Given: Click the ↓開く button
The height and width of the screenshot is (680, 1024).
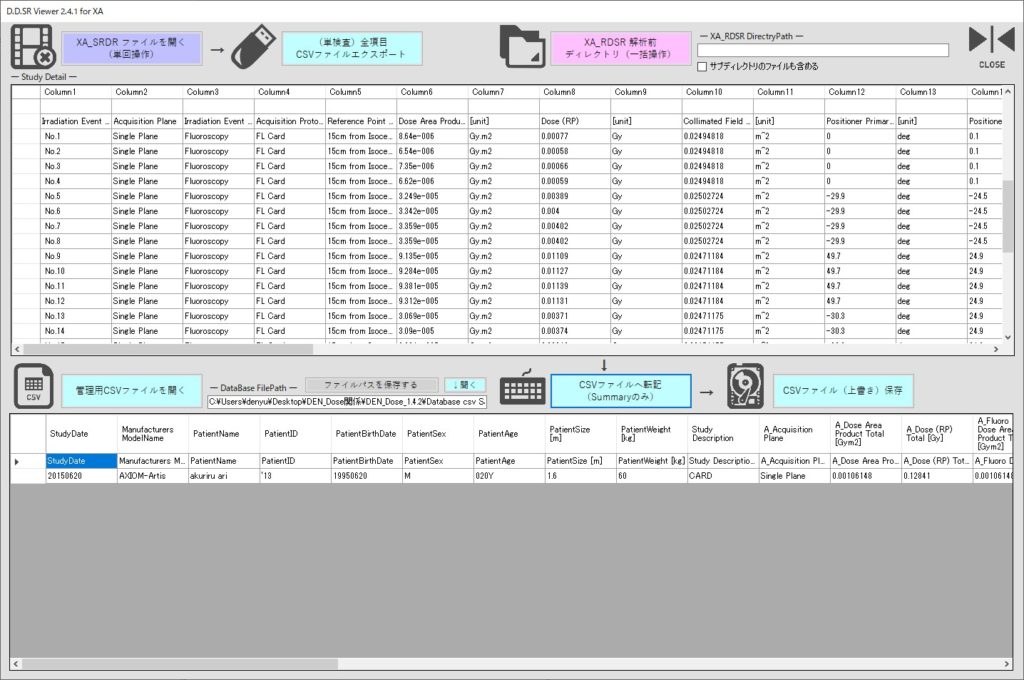Looking at the screenshot, I should [464, 384].
